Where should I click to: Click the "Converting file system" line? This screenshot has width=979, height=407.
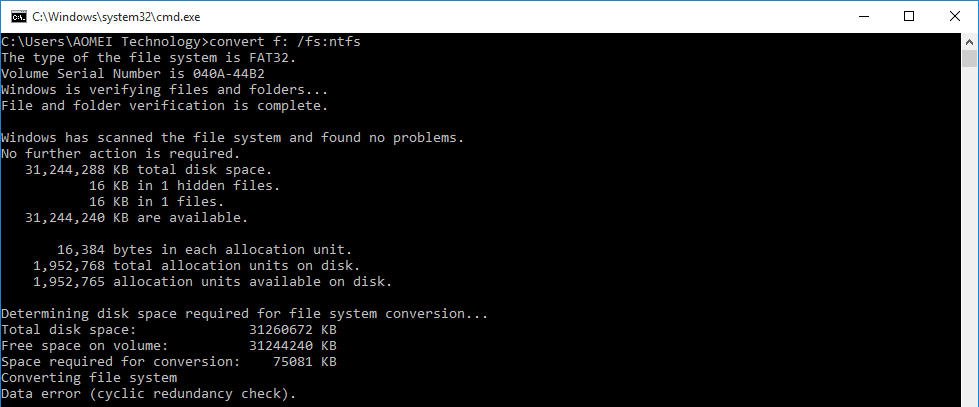click(x=89, y=377)
